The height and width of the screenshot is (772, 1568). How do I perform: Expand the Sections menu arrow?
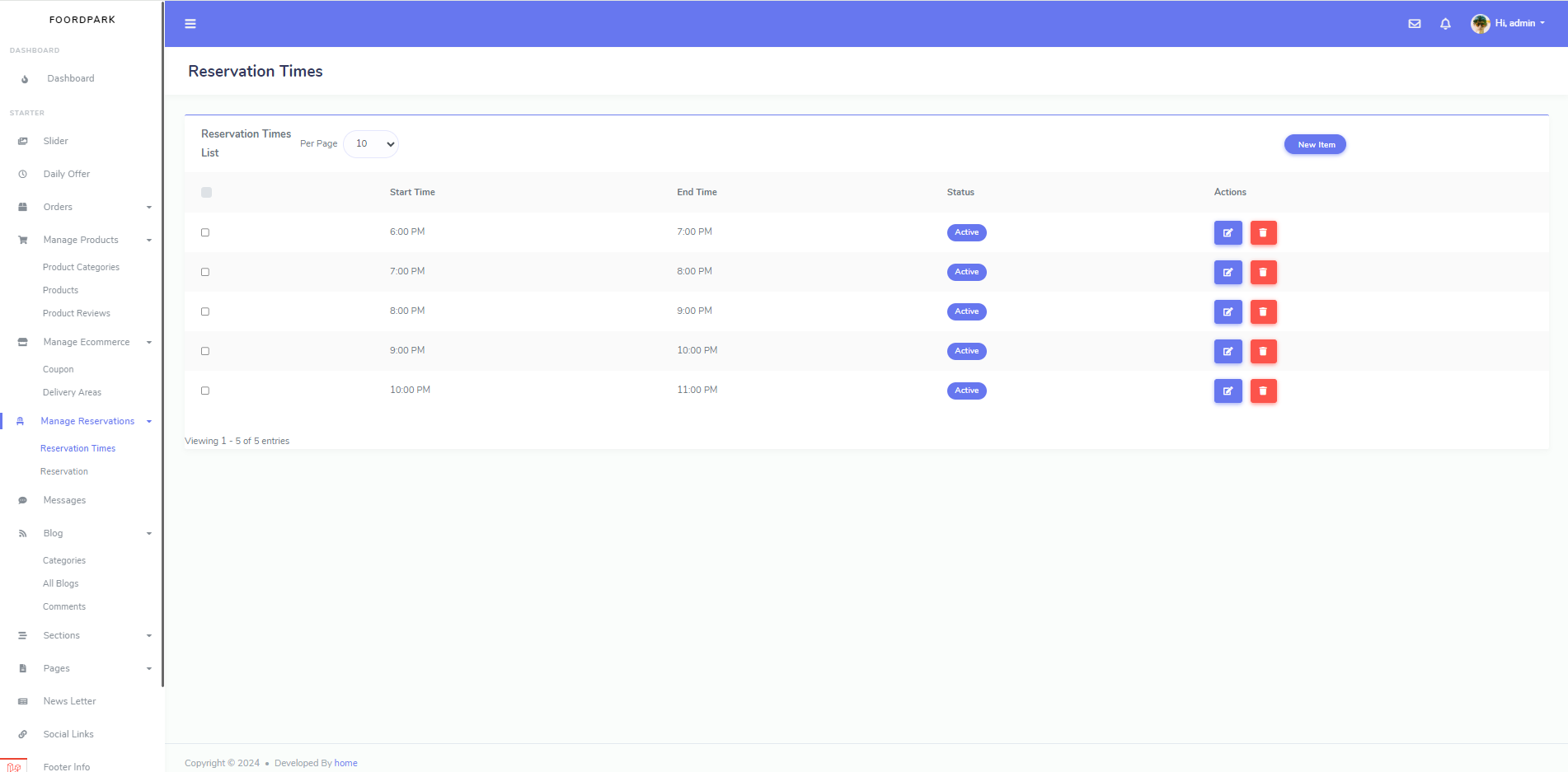tap(149, 636)
